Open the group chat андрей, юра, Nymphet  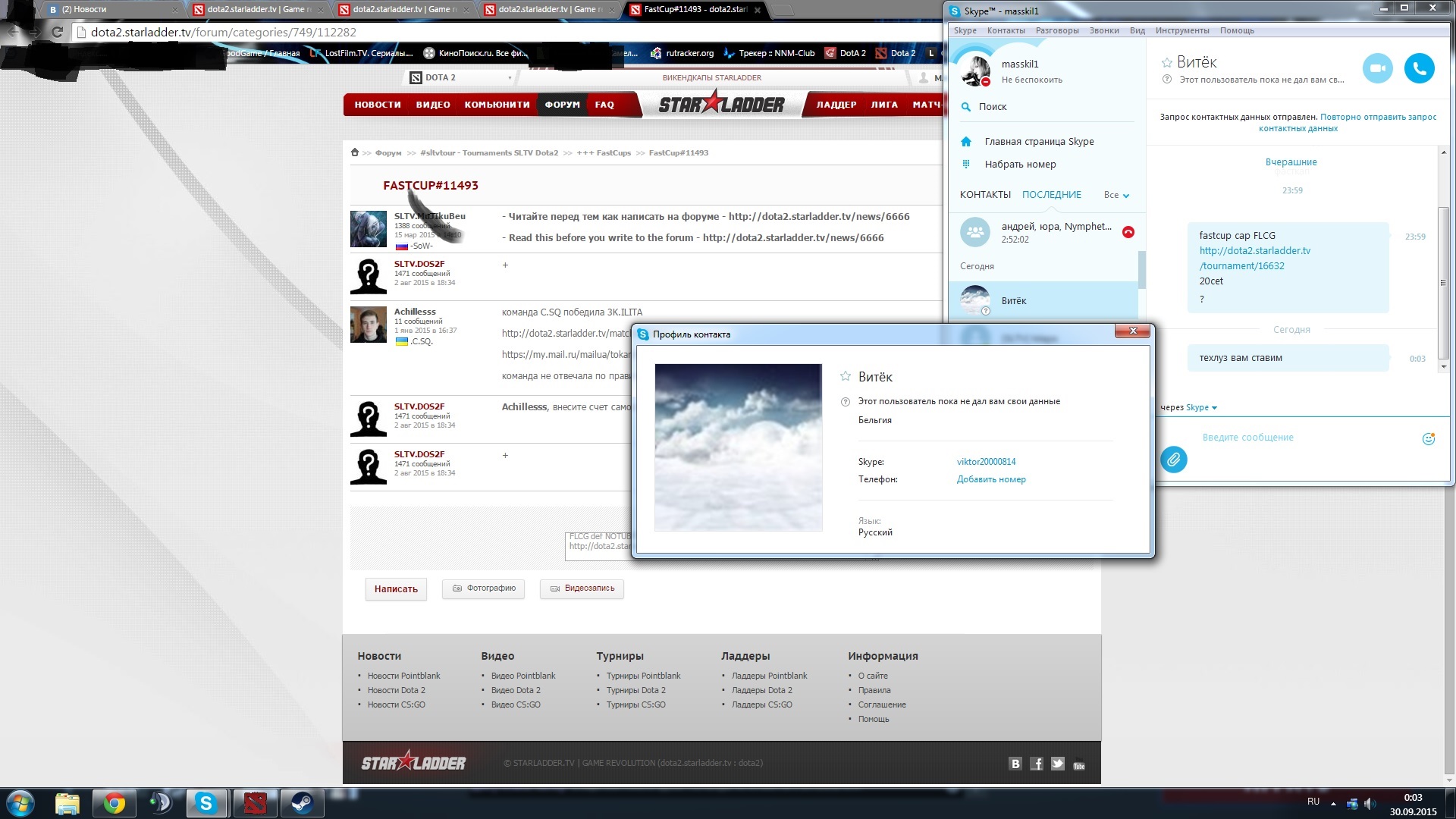pos(1043,232)
